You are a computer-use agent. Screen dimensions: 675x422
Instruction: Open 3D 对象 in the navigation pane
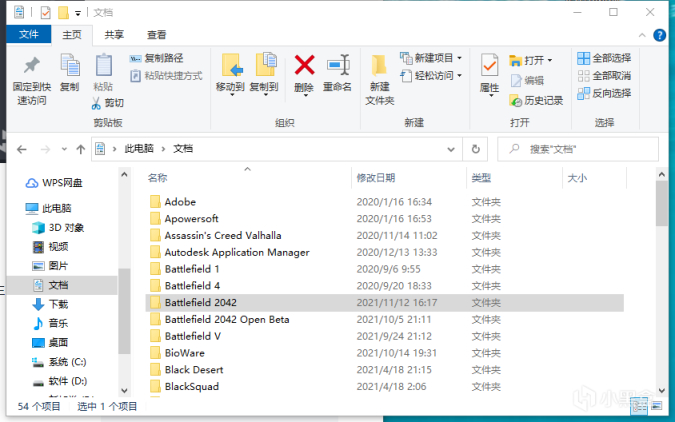[59, 227]
